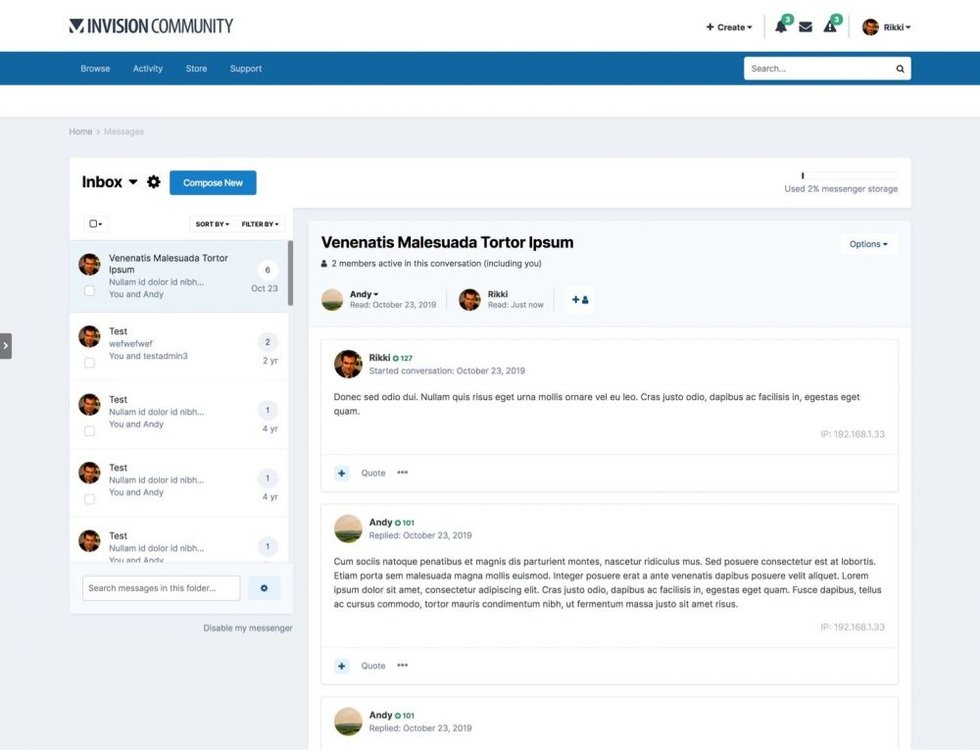Open the Store menu item

tap(196, 69)
